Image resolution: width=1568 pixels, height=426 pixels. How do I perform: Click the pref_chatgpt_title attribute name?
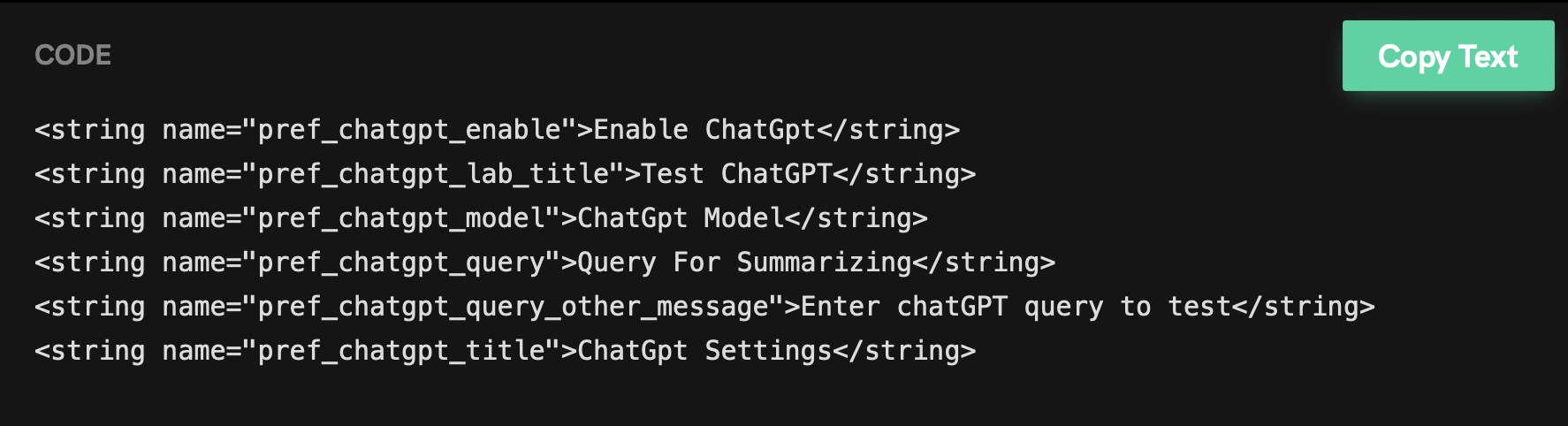click(401, 351)
